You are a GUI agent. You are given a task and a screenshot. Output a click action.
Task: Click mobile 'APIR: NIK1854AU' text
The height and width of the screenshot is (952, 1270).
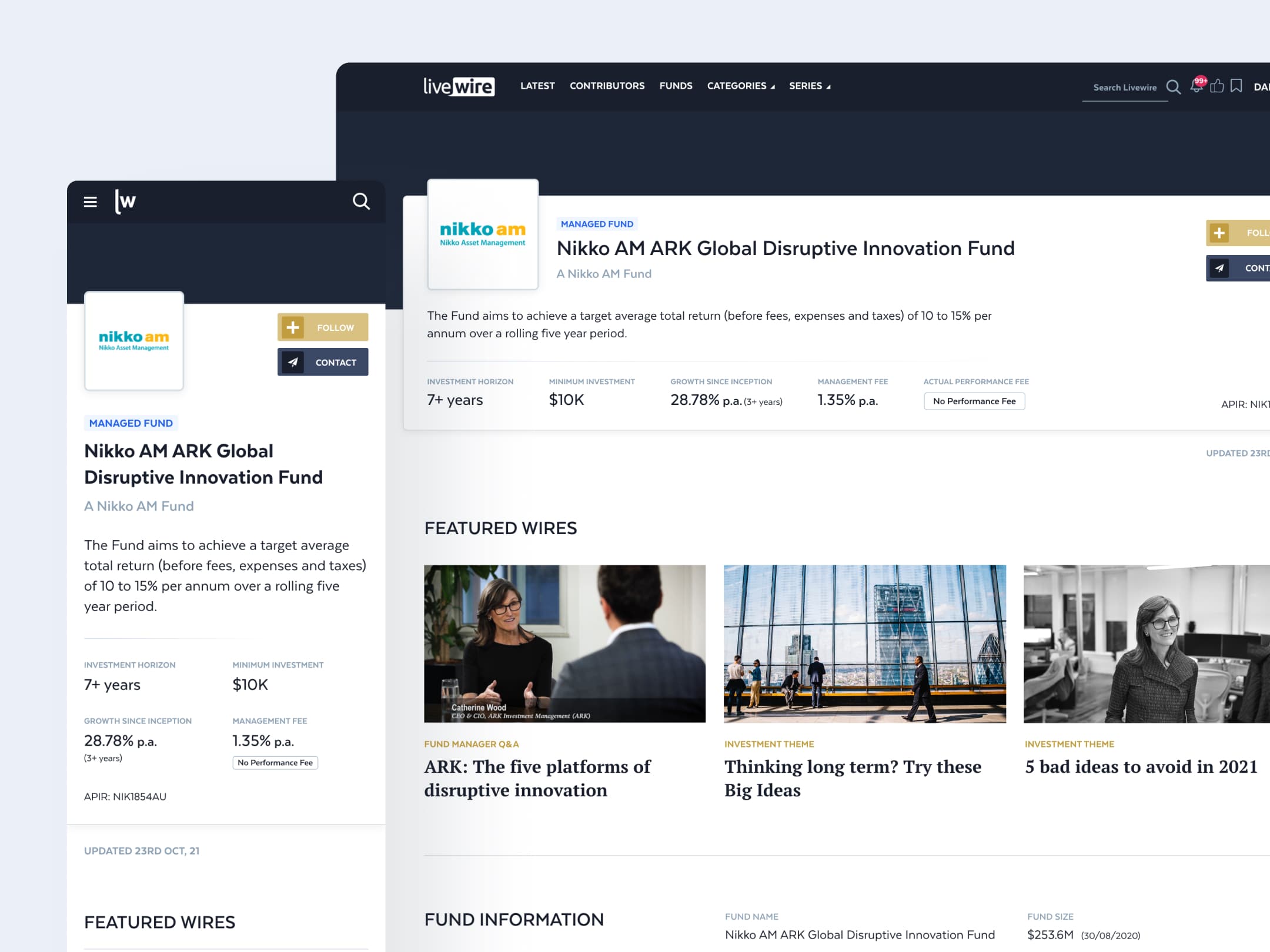coord(125,797)
